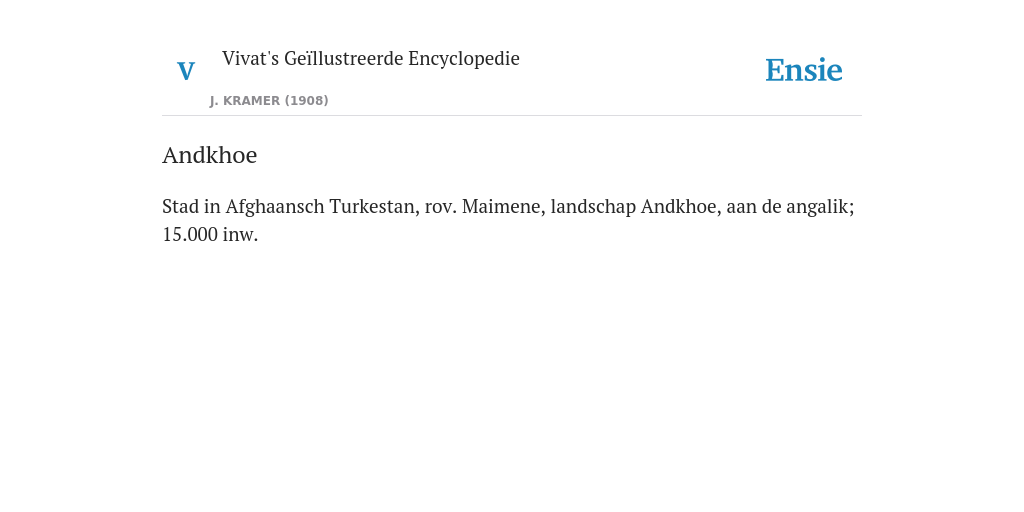Click the year (1908) beside the author
The image size is (1024, 512).
coord(306,101)
